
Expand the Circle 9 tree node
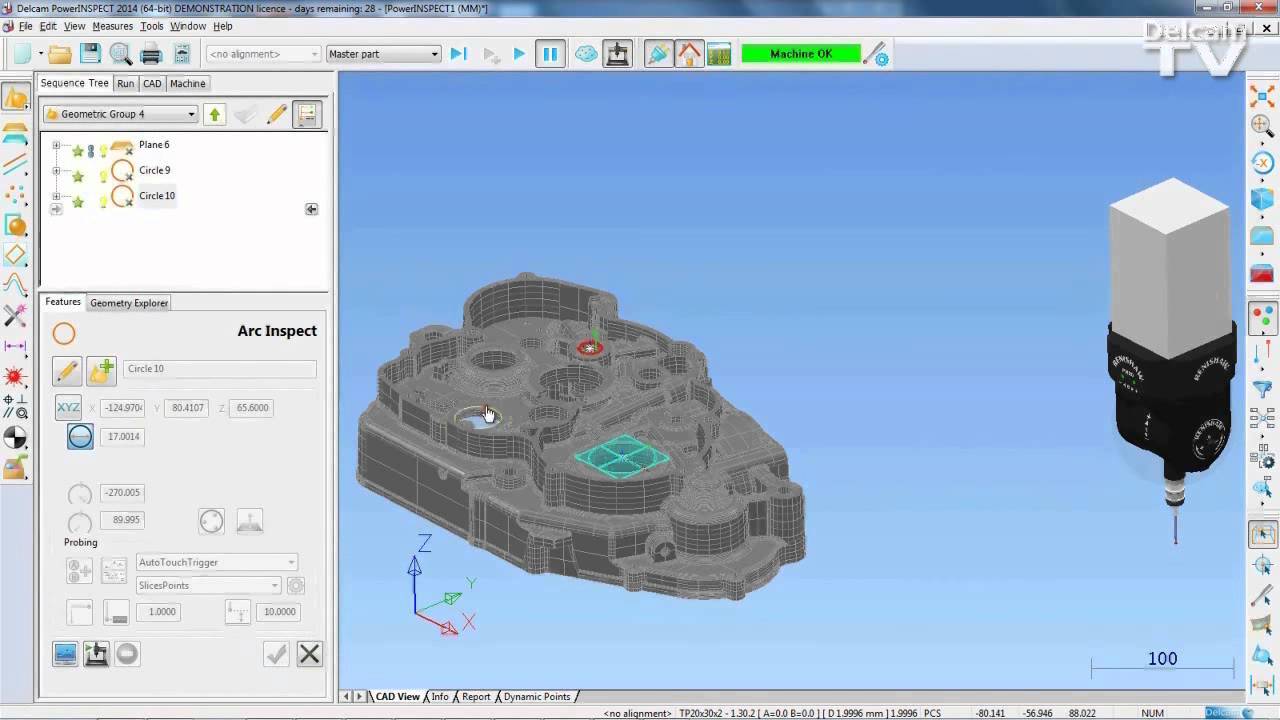56,171
